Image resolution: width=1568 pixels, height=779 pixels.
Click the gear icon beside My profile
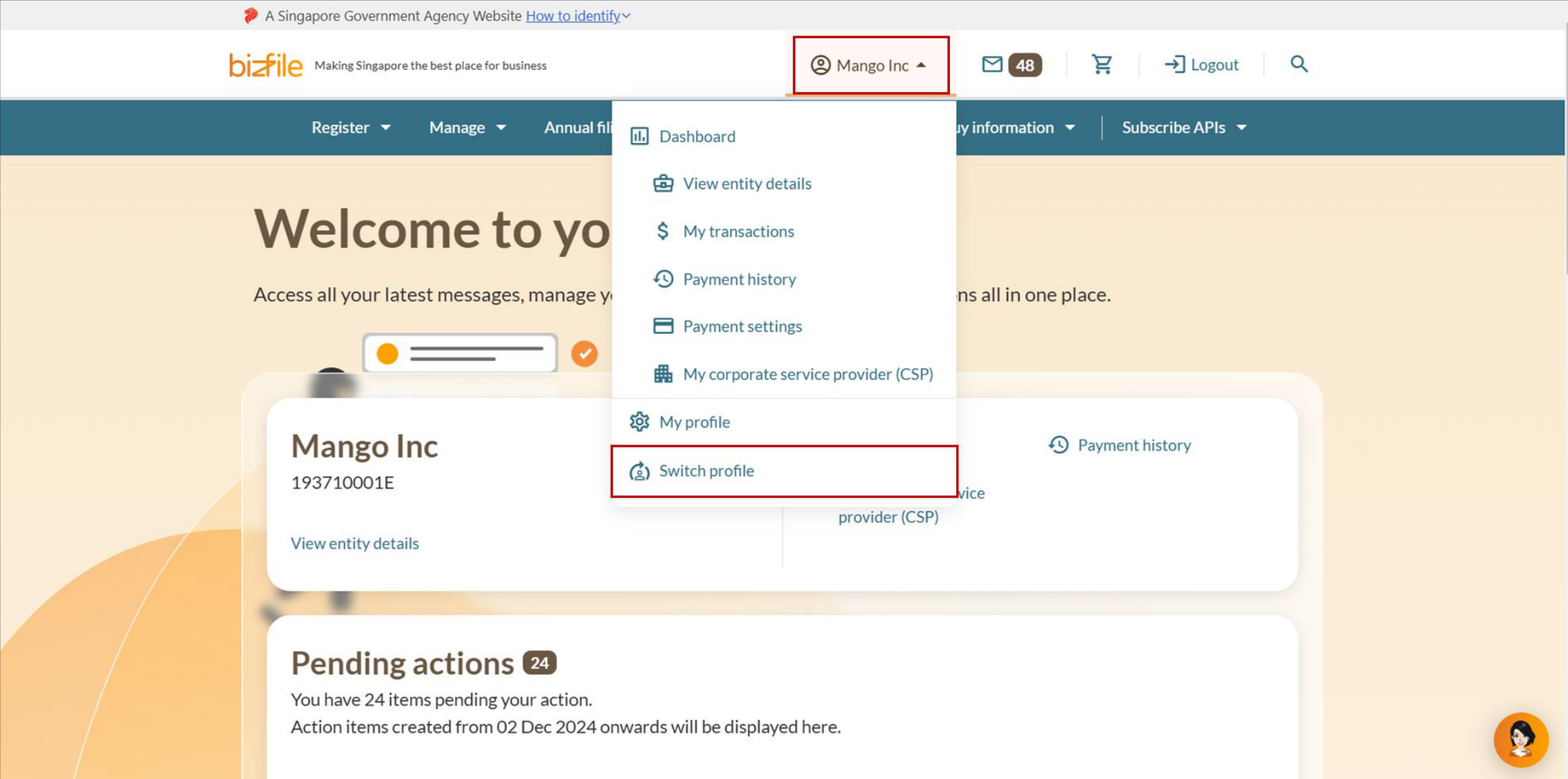pos(639,422)
